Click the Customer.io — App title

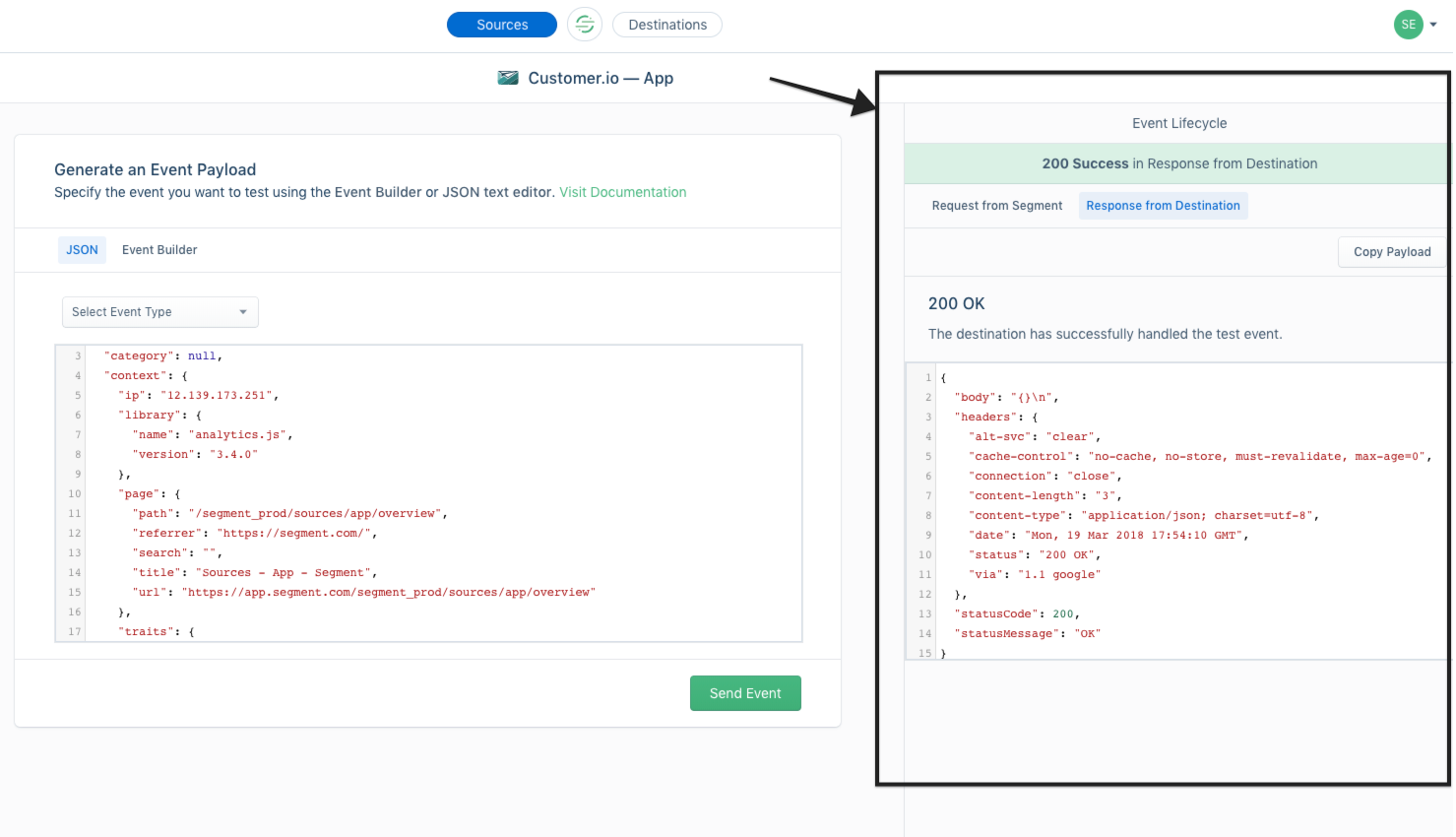pyautogui.click(x=601, y=78)
